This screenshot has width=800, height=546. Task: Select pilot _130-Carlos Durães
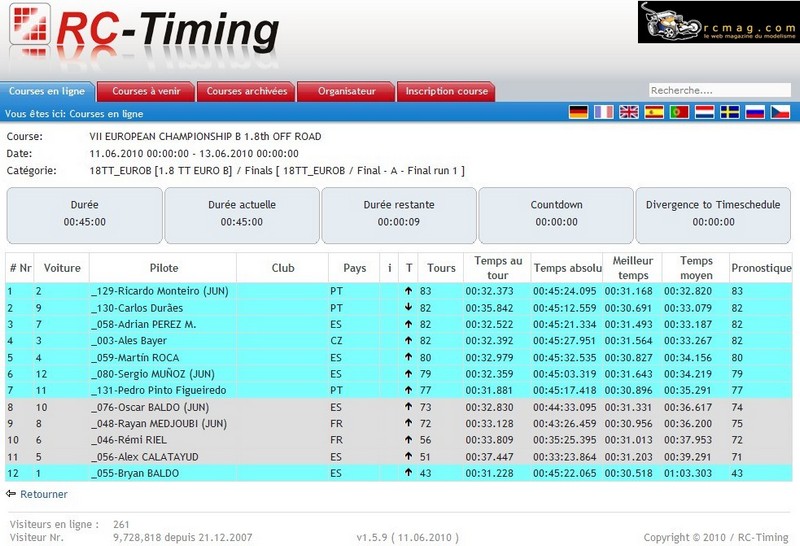[137, 308]
